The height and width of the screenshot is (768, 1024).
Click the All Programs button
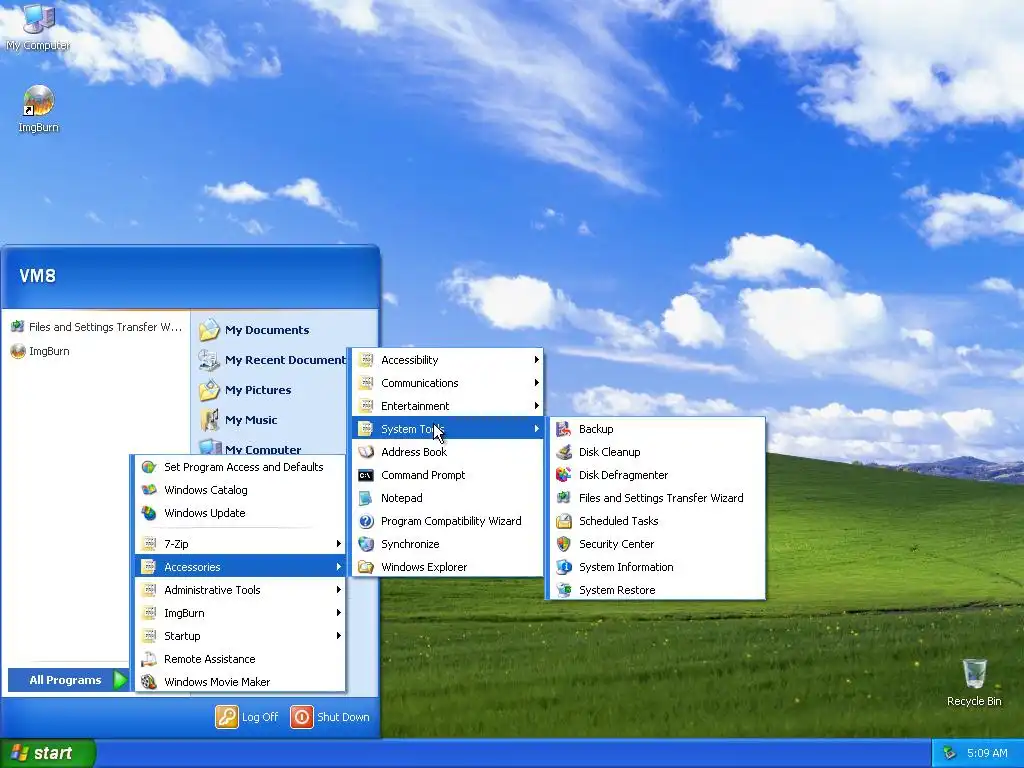pyautogui.click(x=68, y=680)
